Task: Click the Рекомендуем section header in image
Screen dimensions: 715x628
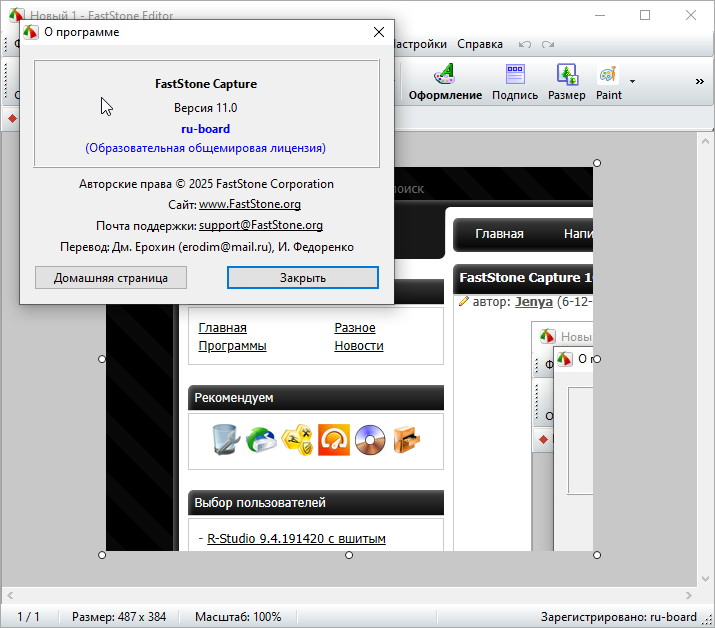Action: pos(316,398)
